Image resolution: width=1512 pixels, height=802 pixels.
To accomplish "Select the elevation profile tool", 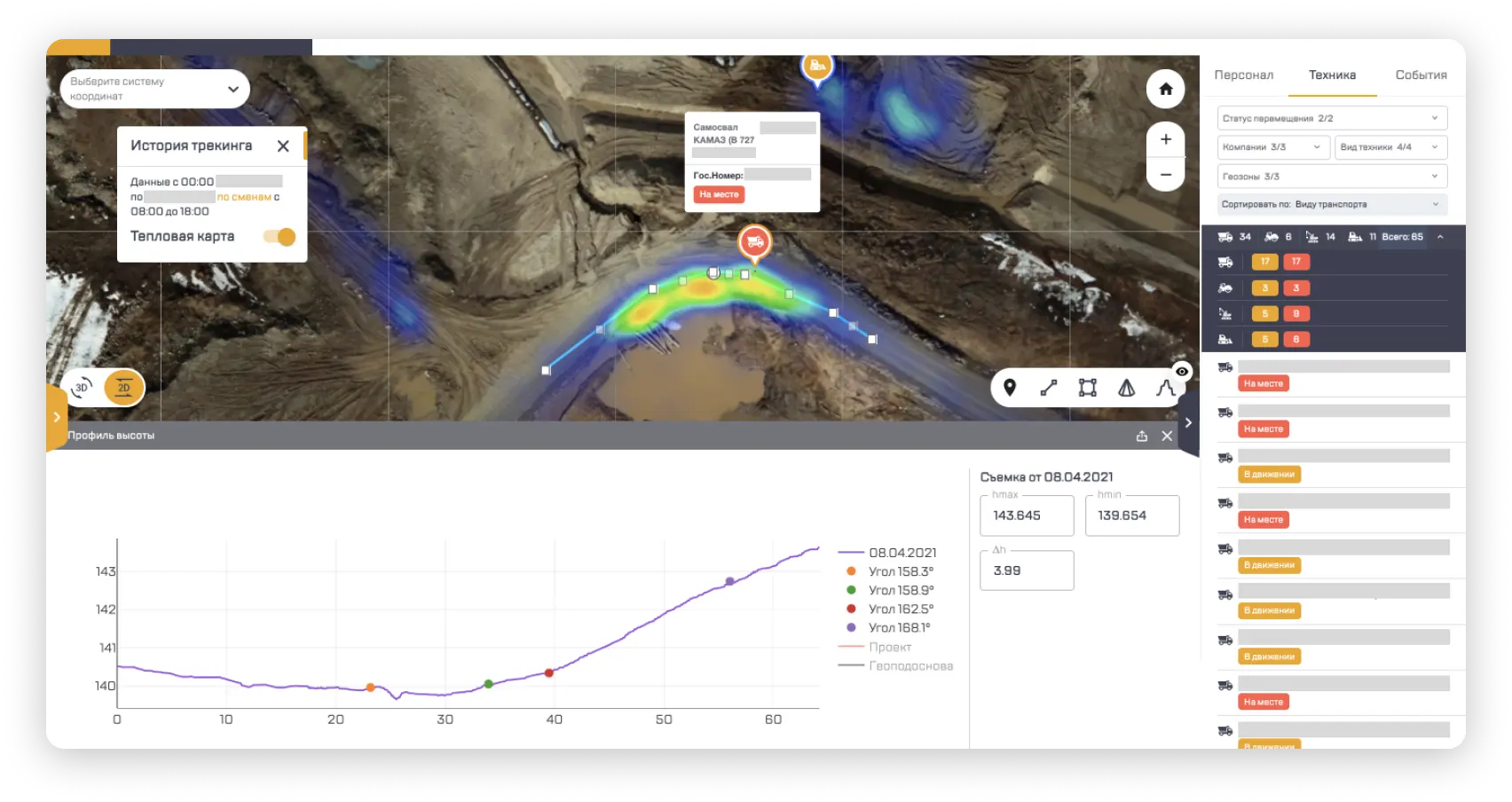I will 1165,388.
